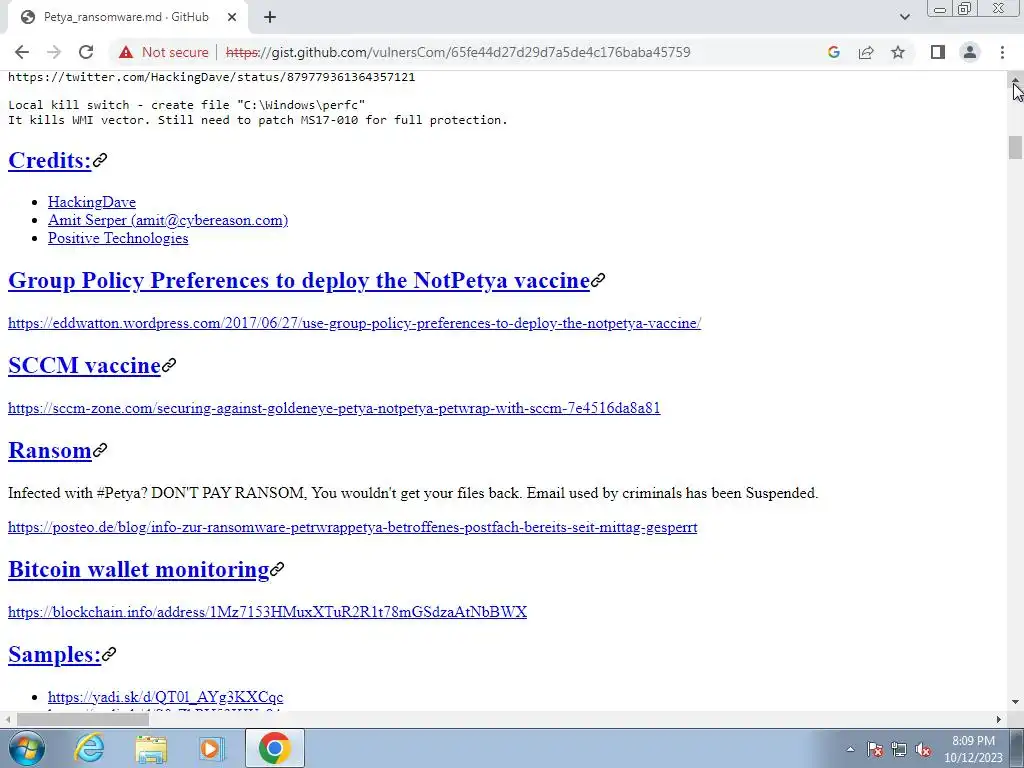Screen dimensions: 1024x768
Task: Open the clock showing 8:09 PM
Action: click(x=973, y=749)
